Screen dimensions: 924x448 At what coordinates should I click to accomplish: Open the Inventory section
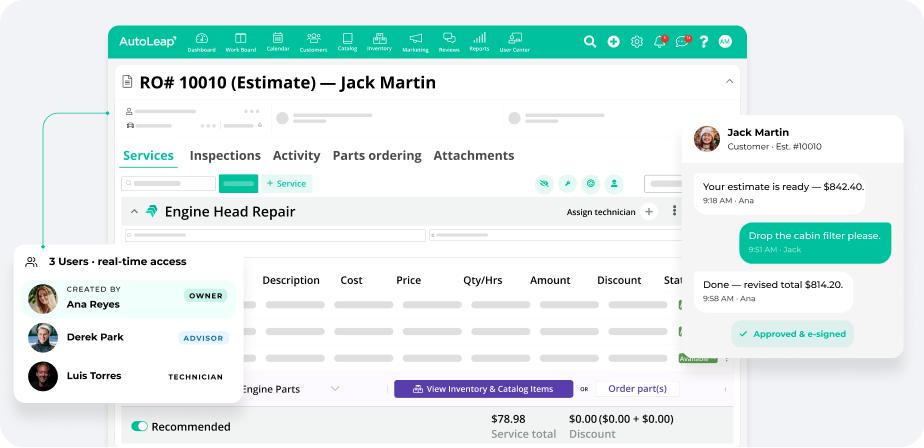point(379,41)
